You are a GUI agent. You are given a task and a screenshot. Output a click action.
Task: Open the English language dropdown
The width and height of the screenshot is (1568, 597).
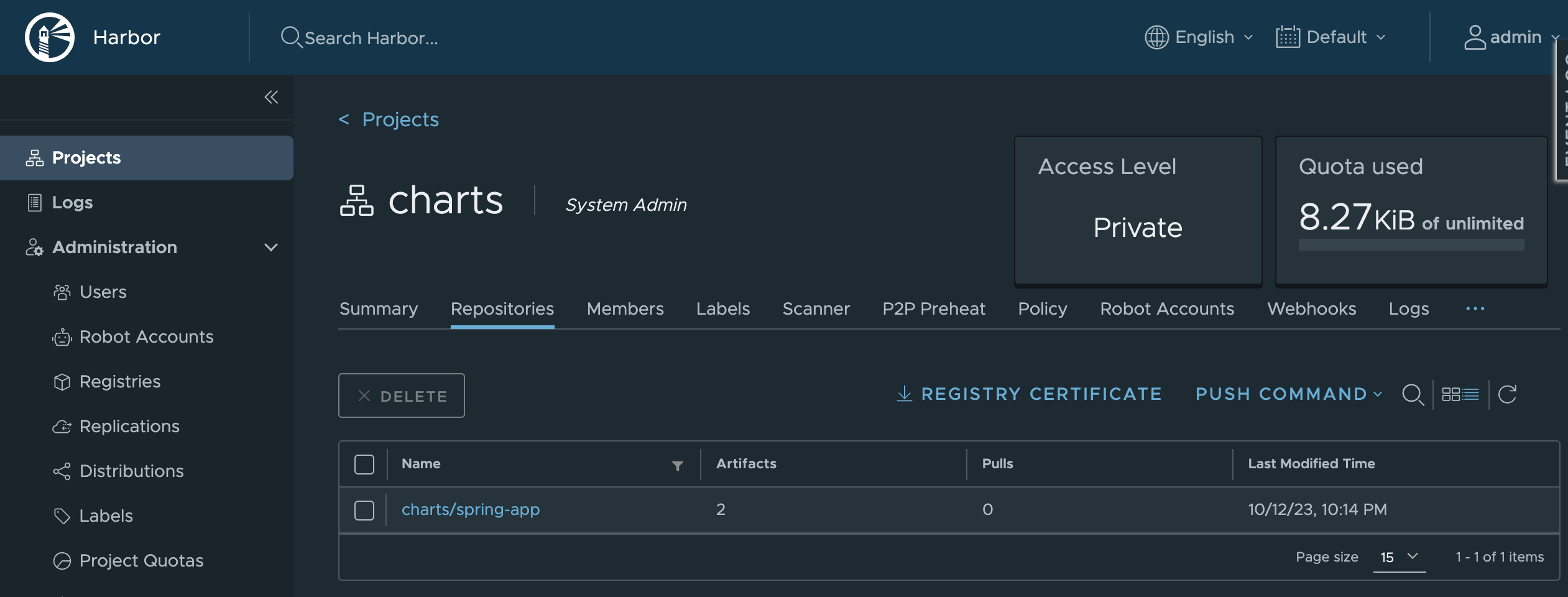pos(1199,37)
